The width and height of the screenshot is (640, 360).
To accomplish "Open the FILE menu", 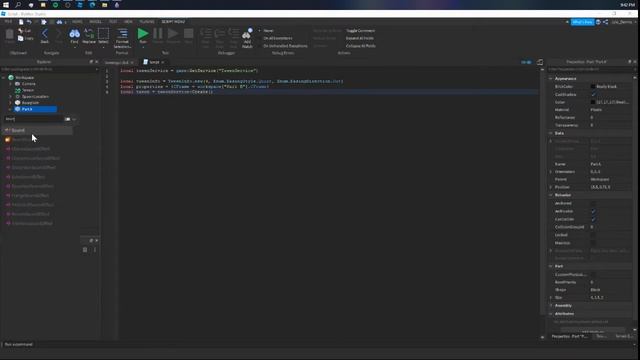I will coord(8,22).
